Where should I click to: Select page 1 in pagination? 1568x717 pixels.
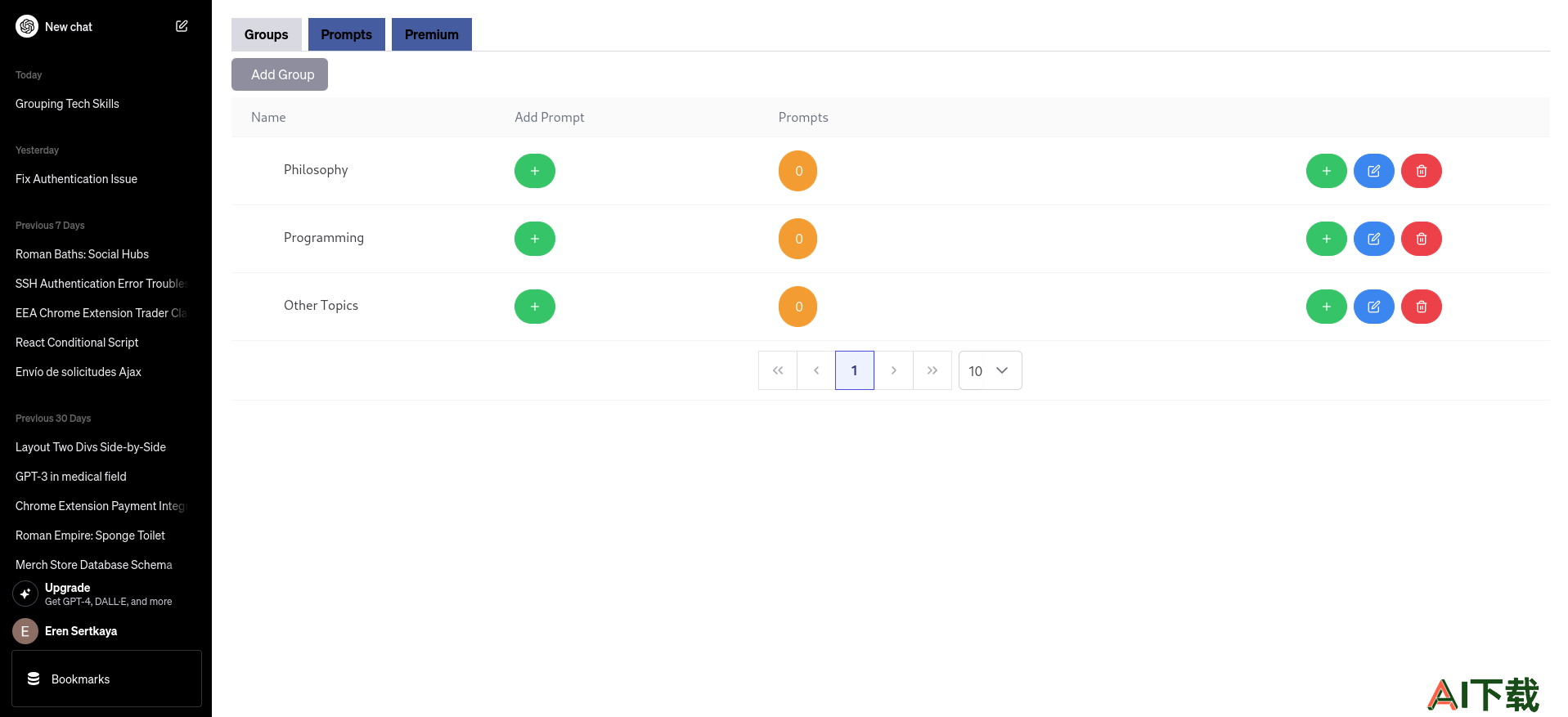click(855, 370)
